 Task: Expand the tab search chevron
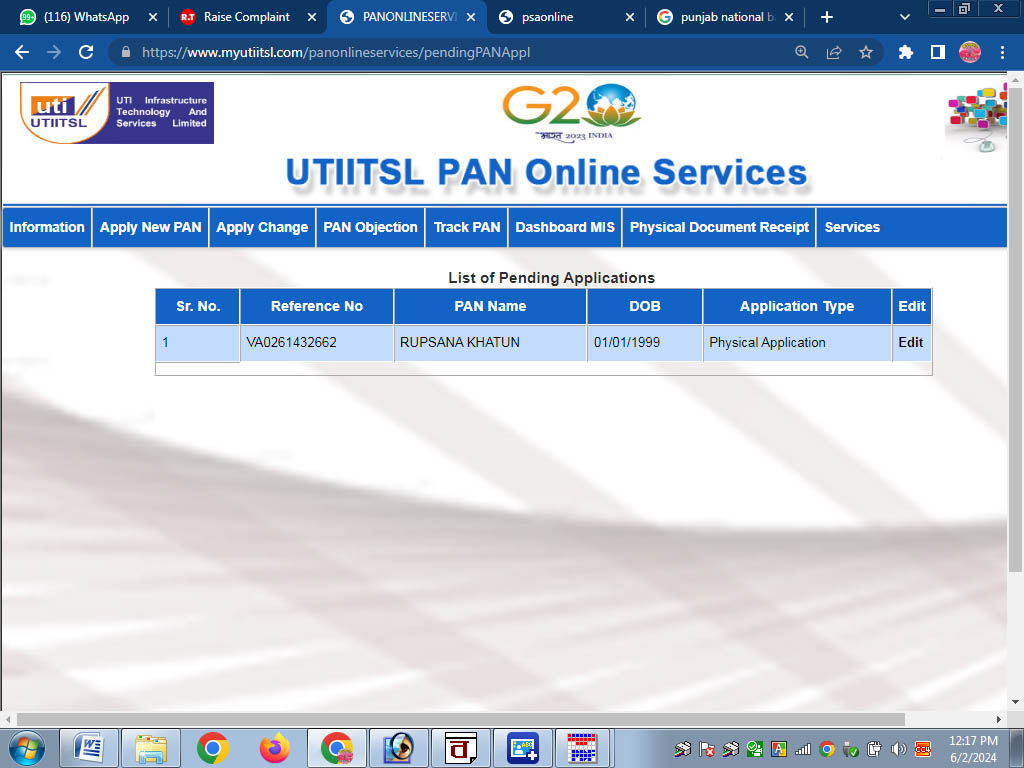[905, 17]
